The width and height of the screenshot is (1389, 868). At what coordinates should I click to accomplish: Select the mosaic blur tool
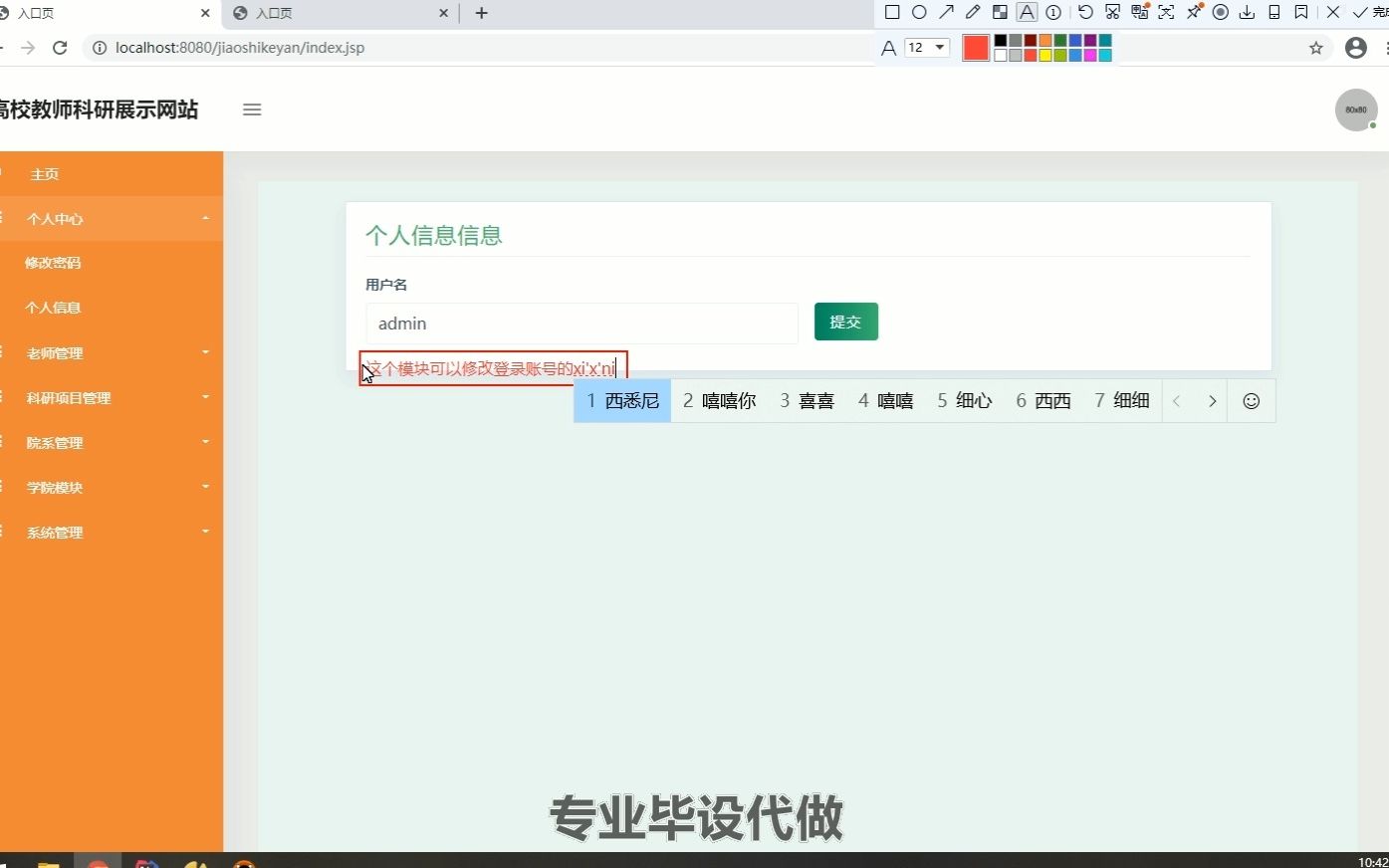pos(1000,13)
